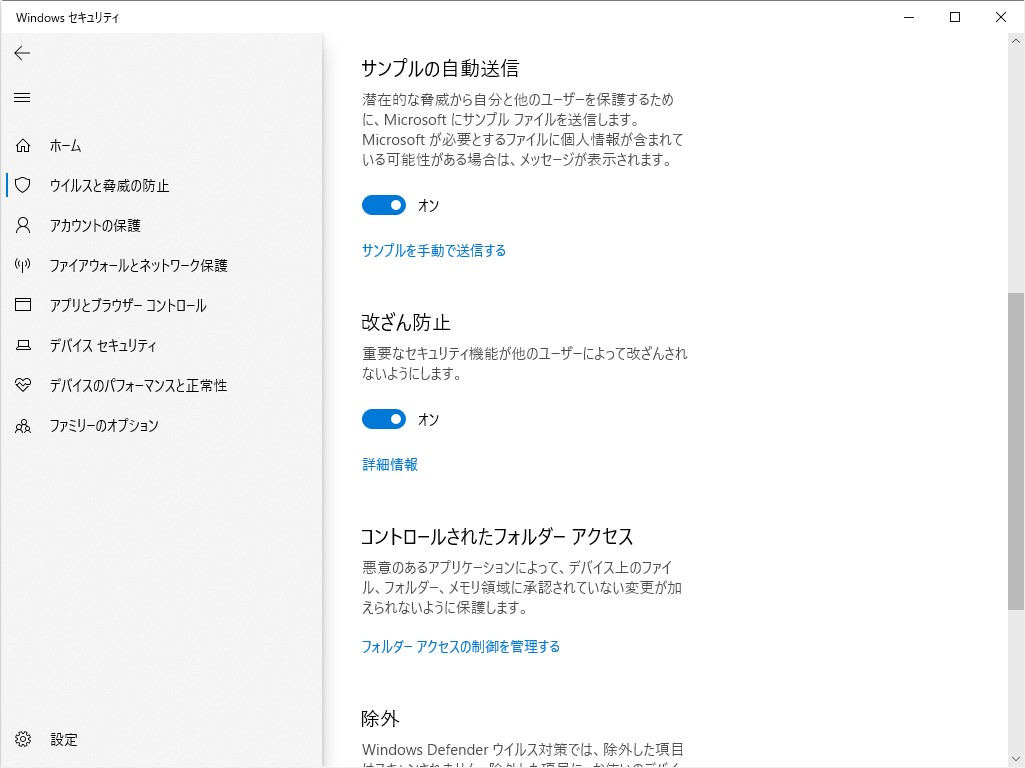Go to アプリとブラウザー コントロール
The image size is (1025, 768).
tap(161, 305)
